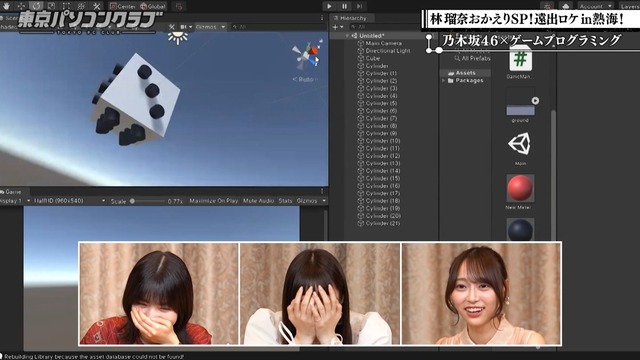640x360 pixels.
Task: Toggle the Scene view Gizmos button
Action: click(x=207, y=27)
